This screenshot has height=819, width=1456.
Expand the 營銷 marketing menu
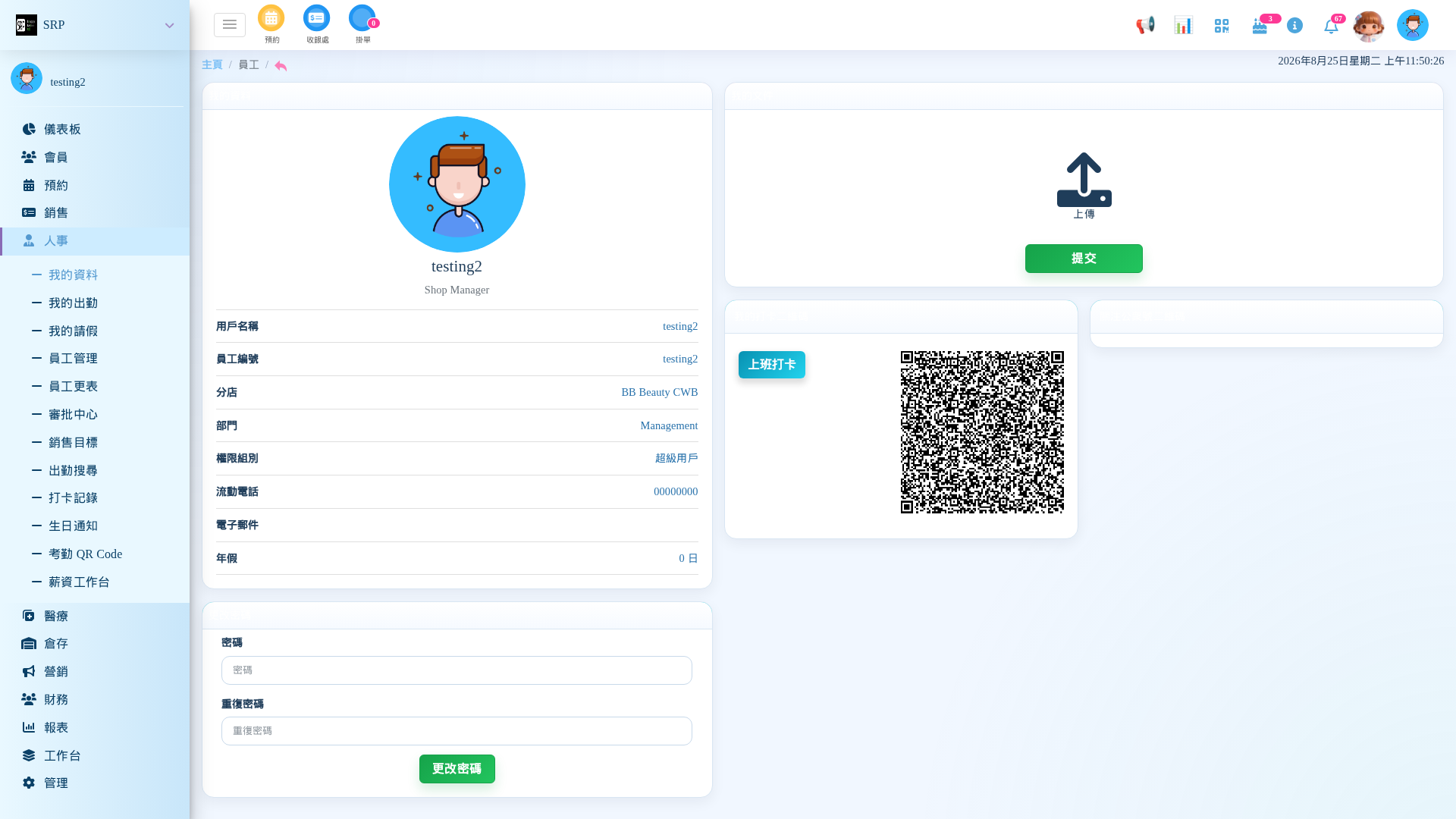(x=95, y=672)
